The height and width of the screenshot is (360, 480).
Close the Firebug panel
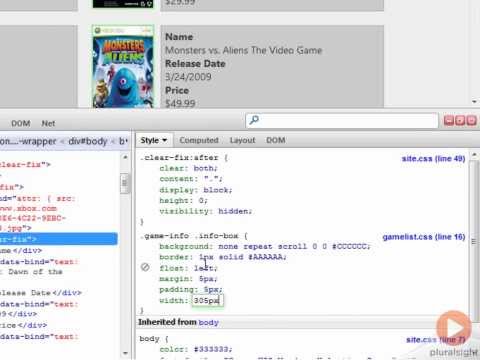tap(471, 120)
